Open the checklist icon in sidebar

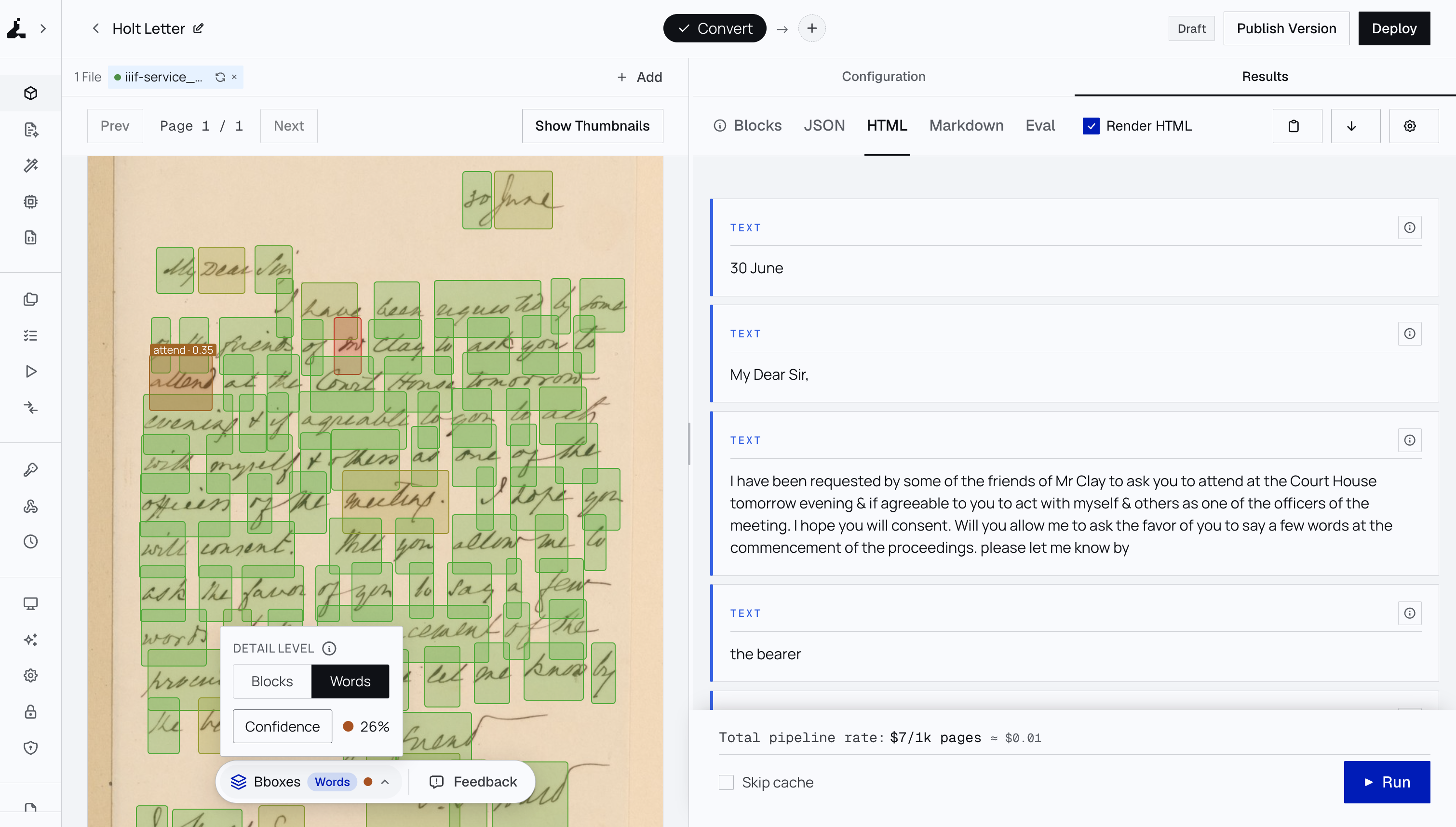pyautogui.click(x=31, y=336)
